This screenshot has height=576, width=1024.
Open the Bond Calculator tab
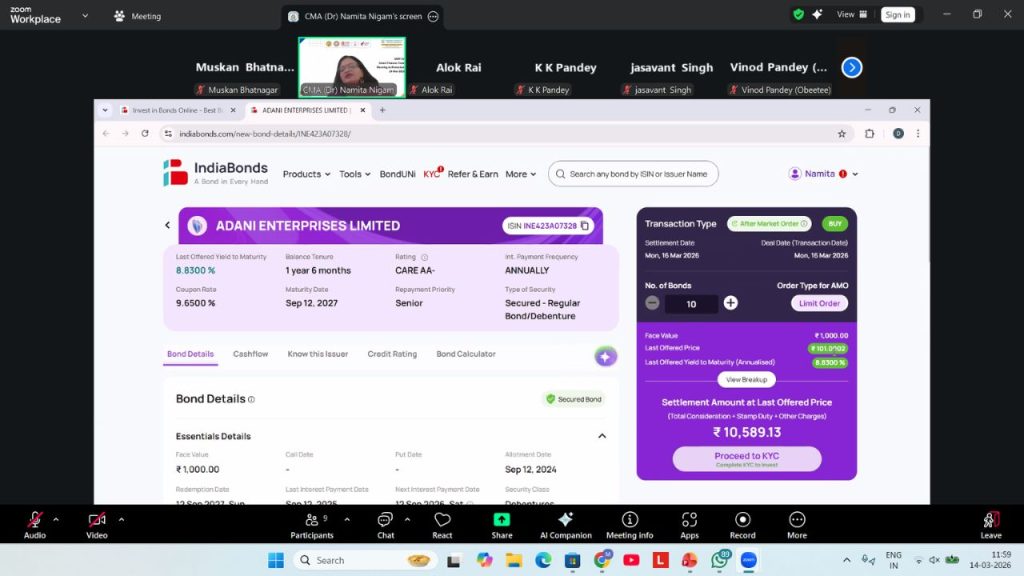tap(466, 354)
